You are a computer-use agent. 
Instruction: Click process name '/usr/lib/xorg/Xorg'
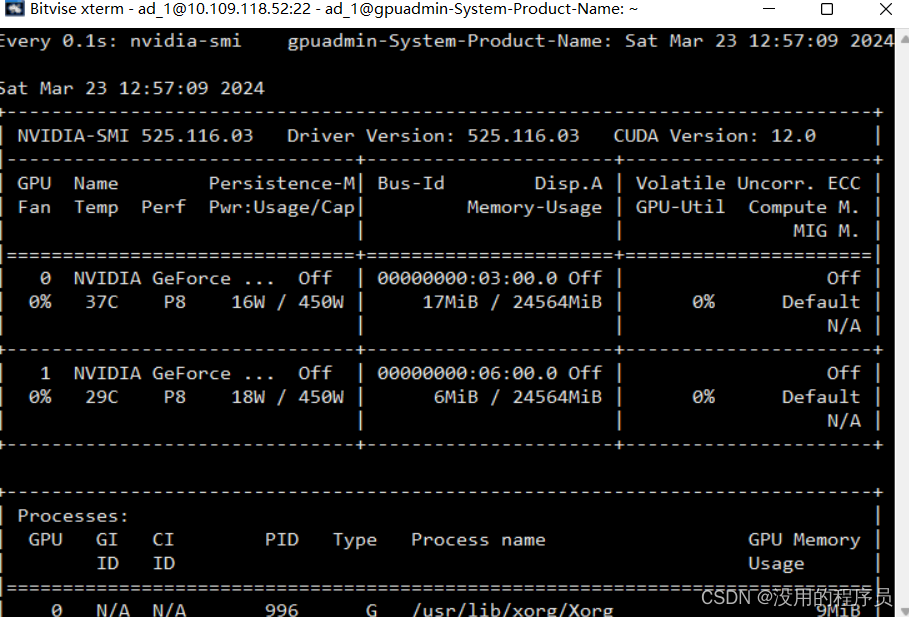tap(512, 610)
